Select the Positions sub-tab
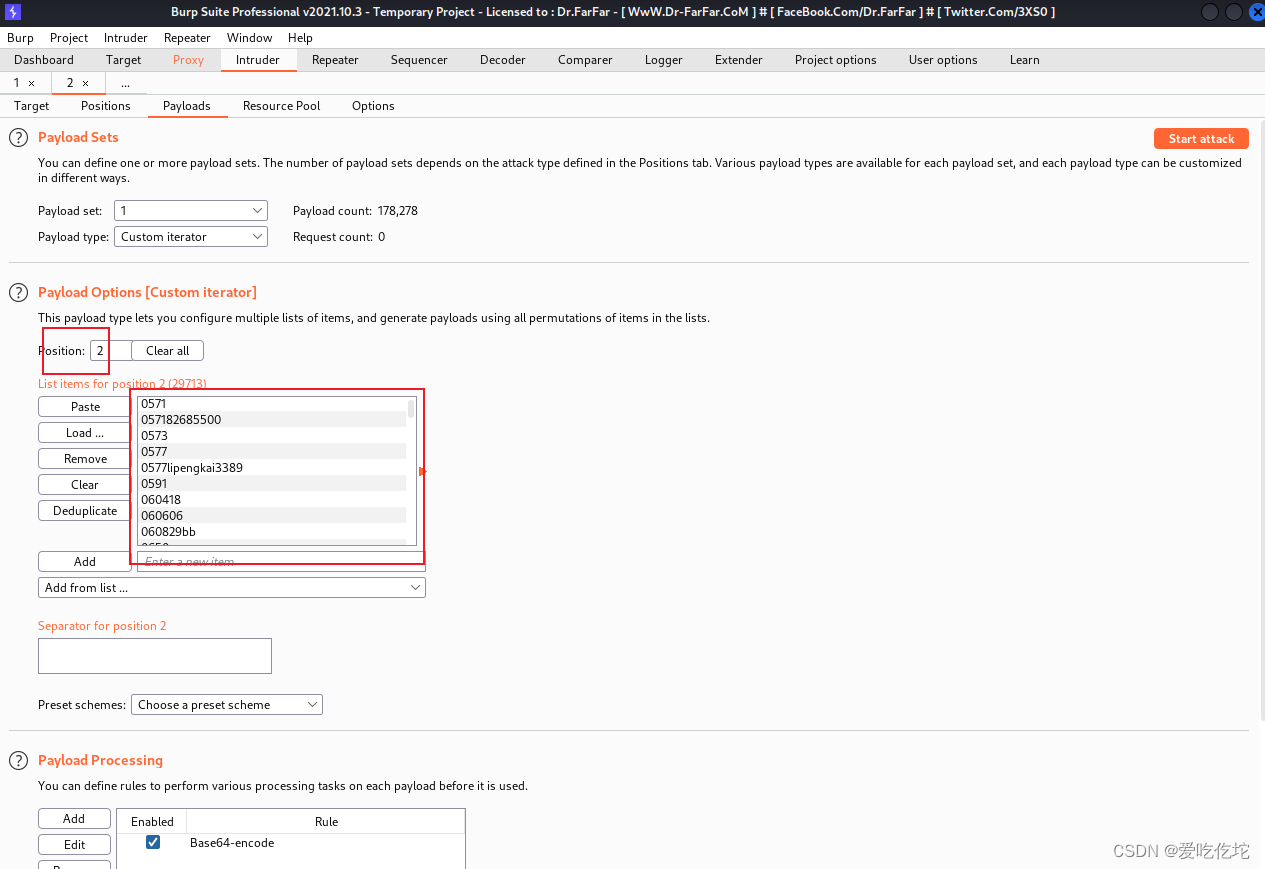The height and width of the screenshot is (869, 1265). click(106, 106)
